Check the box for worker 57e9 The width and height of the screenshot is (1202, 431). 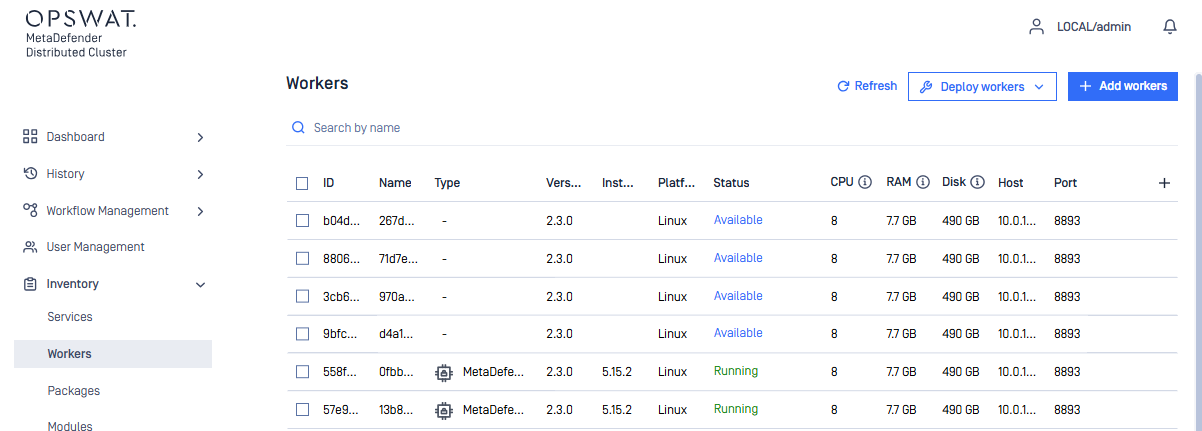[302, 410]
